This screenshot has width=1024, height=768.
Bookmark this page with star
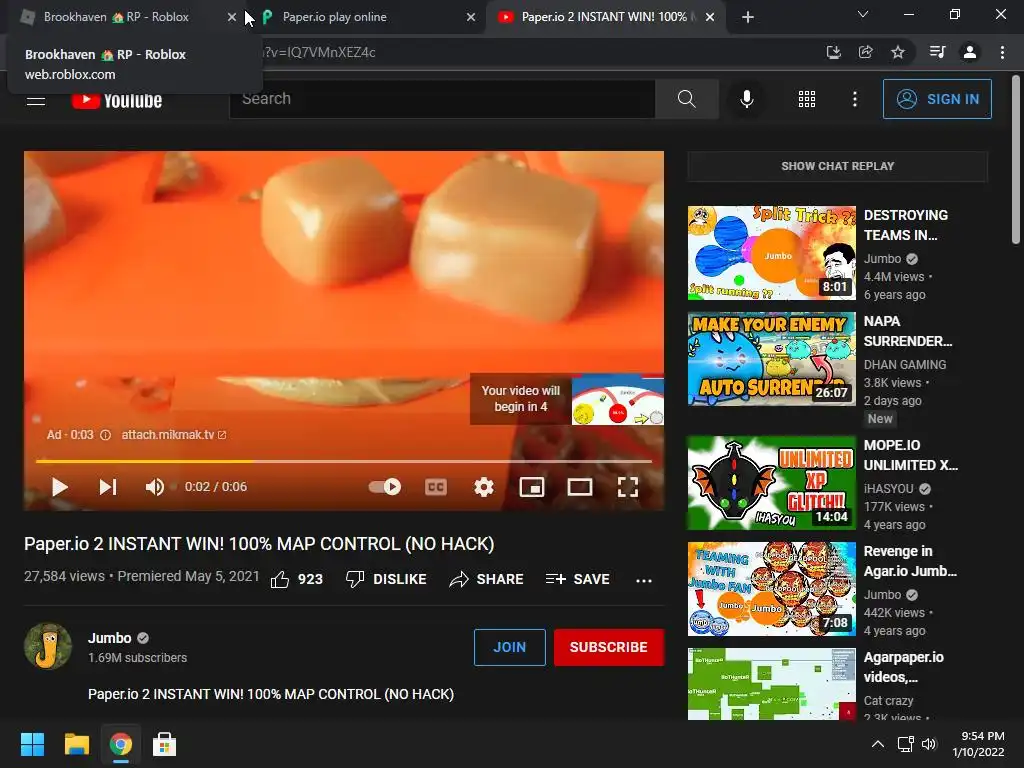898,52
